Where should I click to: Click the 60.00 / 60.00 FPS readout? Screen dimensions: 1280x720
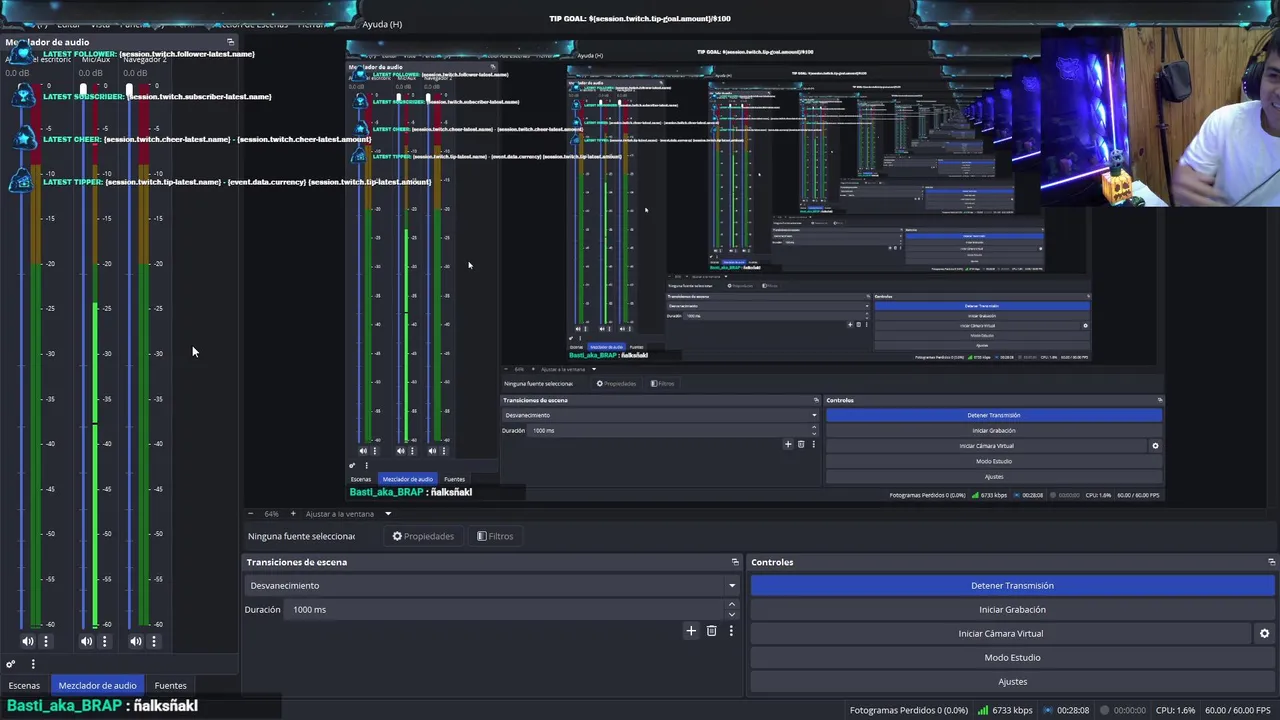coord(1237,710)
